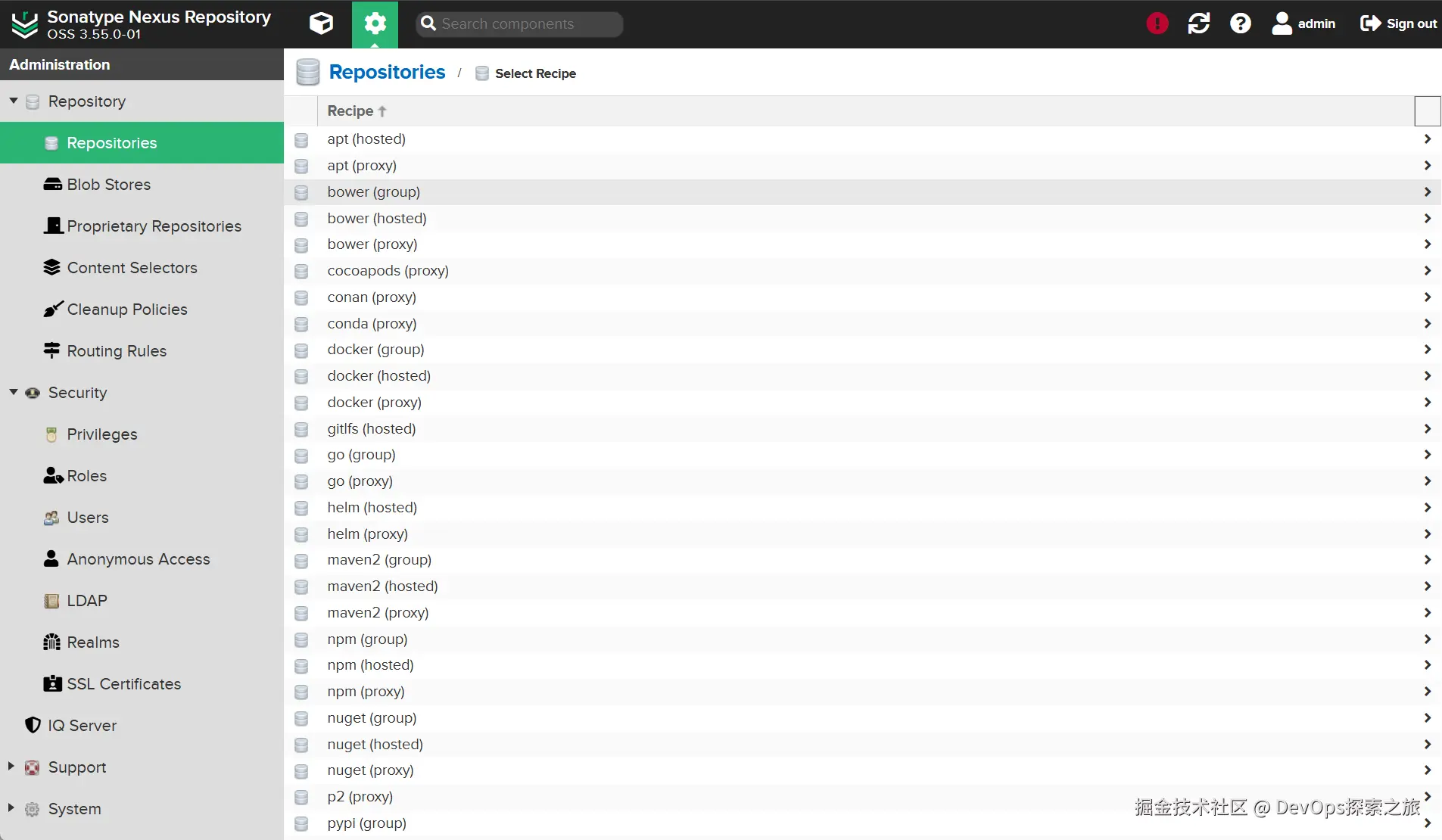Click the Cleanup Policies broom icon
This screenshot has height=840, width=1442.
(53, 309)
